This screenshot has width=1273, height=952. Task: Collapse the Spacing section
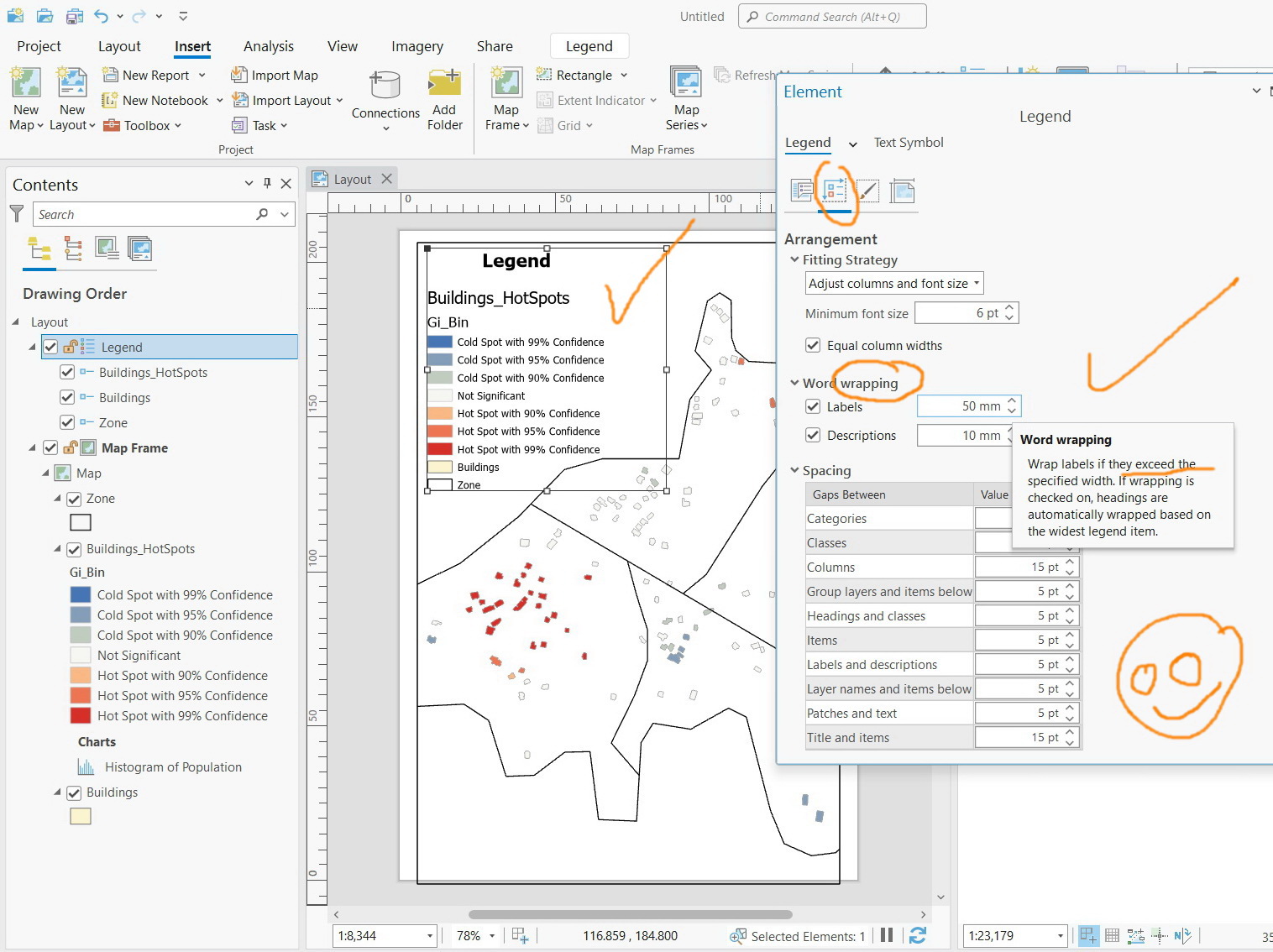[x=794, y=470]
